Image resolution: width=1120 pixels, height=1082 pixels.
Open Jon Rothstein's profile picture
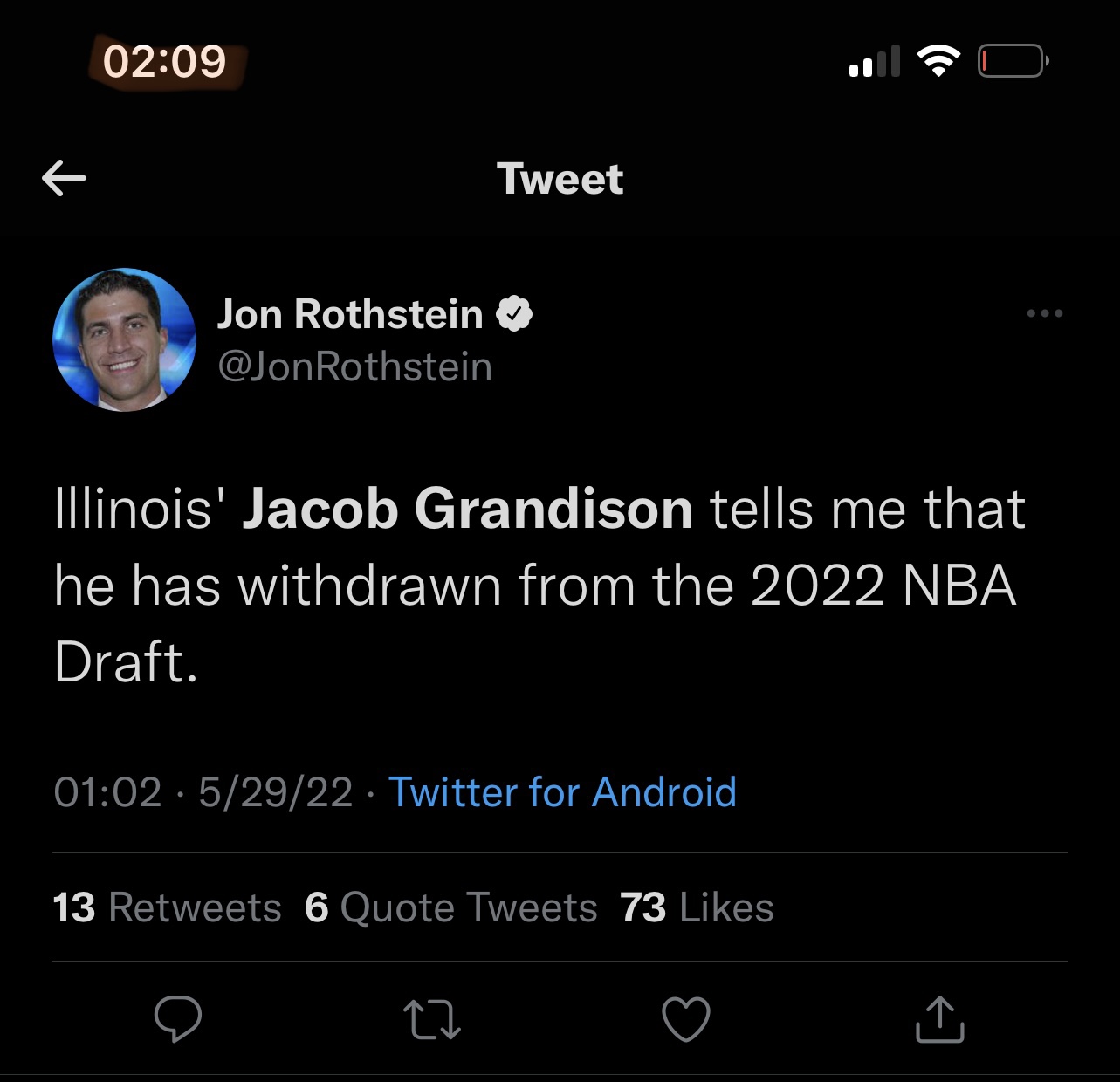point(124,339)
